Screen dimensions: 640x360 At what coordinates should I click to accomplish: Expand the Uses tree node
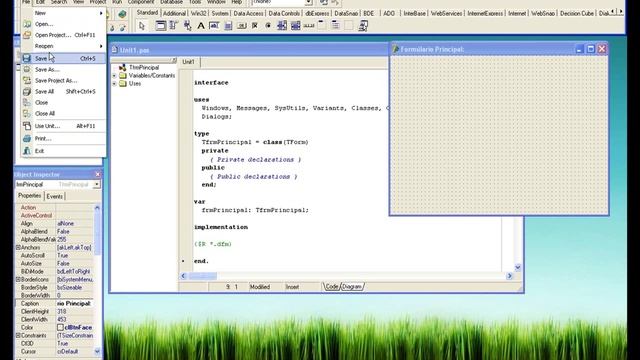[115, 84]
